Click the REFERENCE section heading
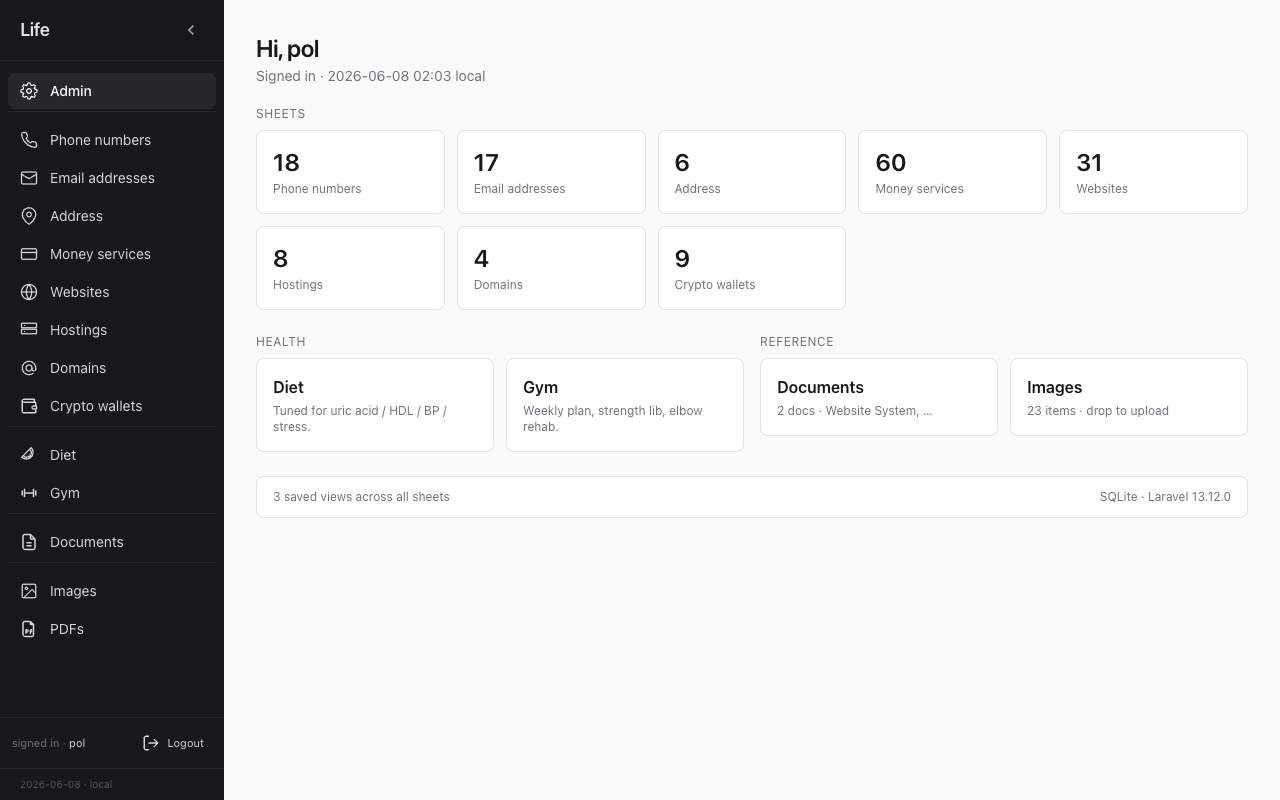1280x800 pixels. click(797, 342)
